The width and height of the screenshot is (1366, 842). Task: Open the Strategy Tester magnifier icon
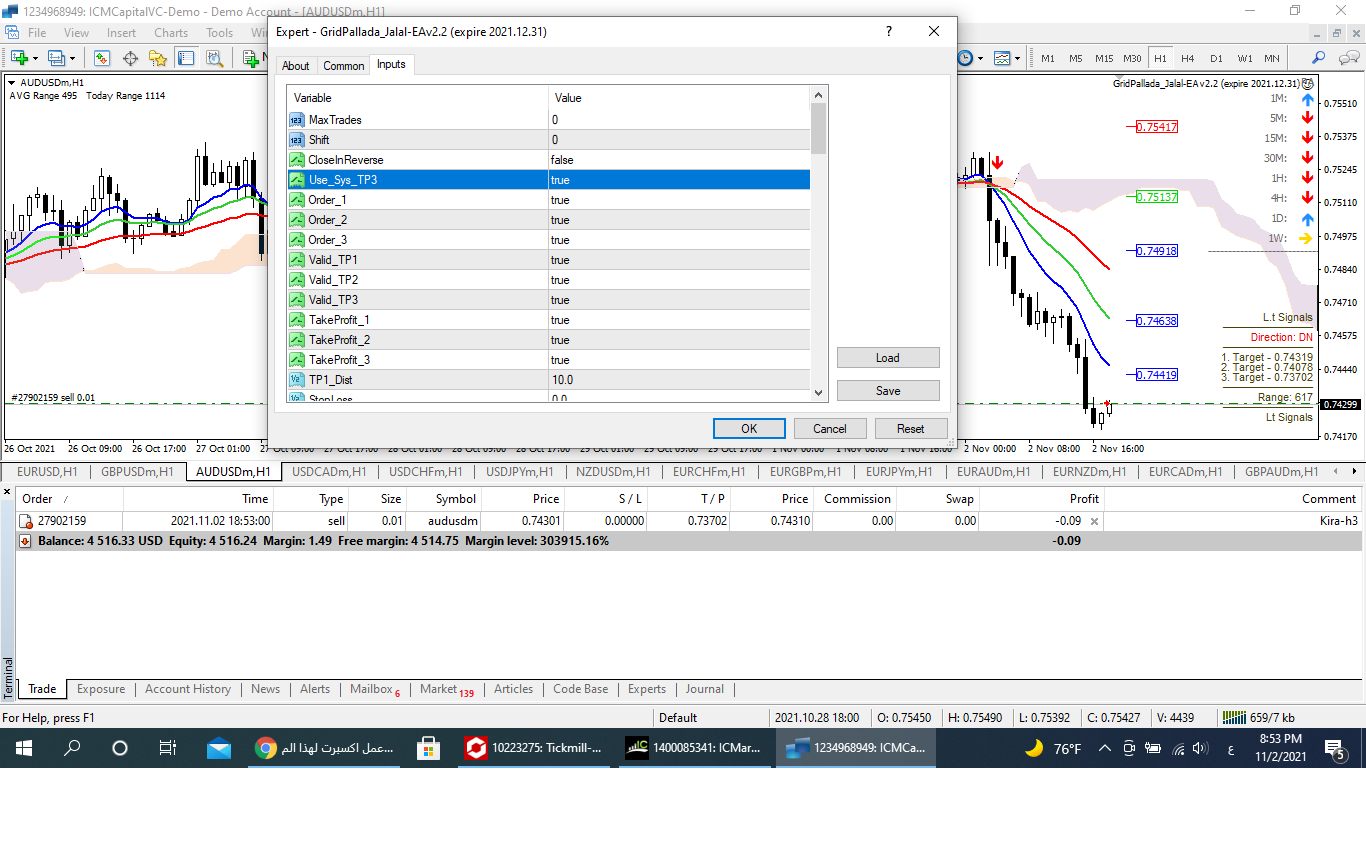click(214, 58)
